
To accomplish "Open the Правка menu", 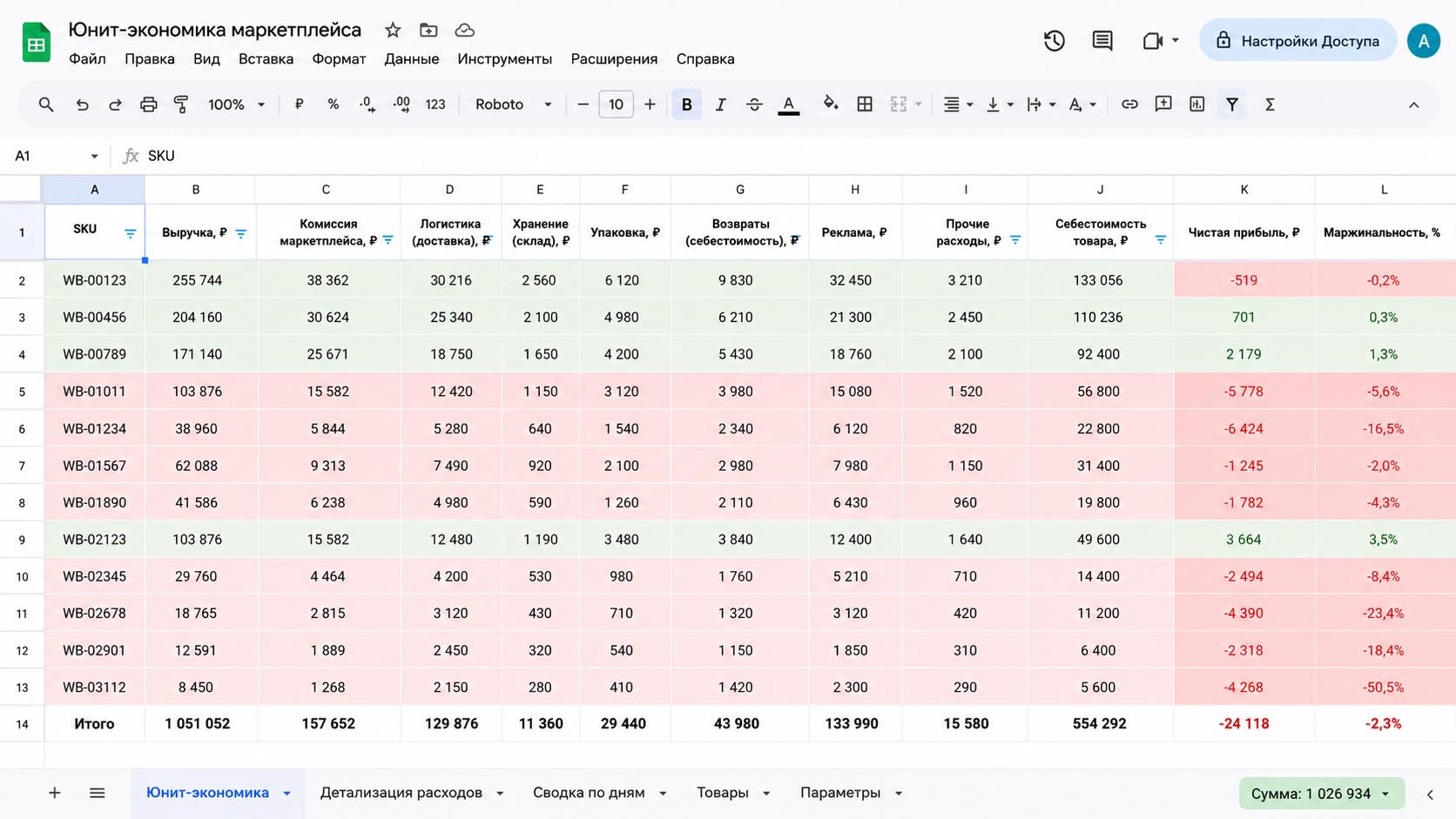I will pos(150,59).
